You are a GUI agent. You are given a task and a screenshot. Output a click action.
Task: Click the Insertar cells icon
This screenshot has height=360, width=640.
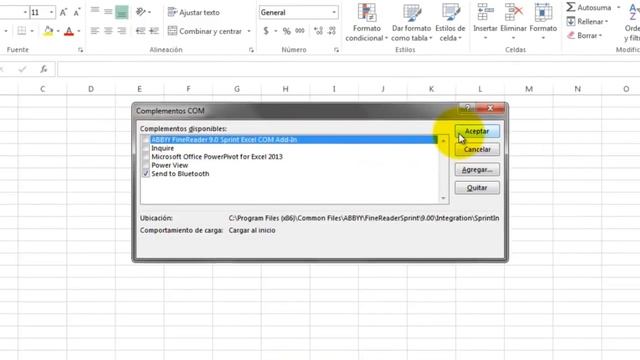click(x=485, y=12)
